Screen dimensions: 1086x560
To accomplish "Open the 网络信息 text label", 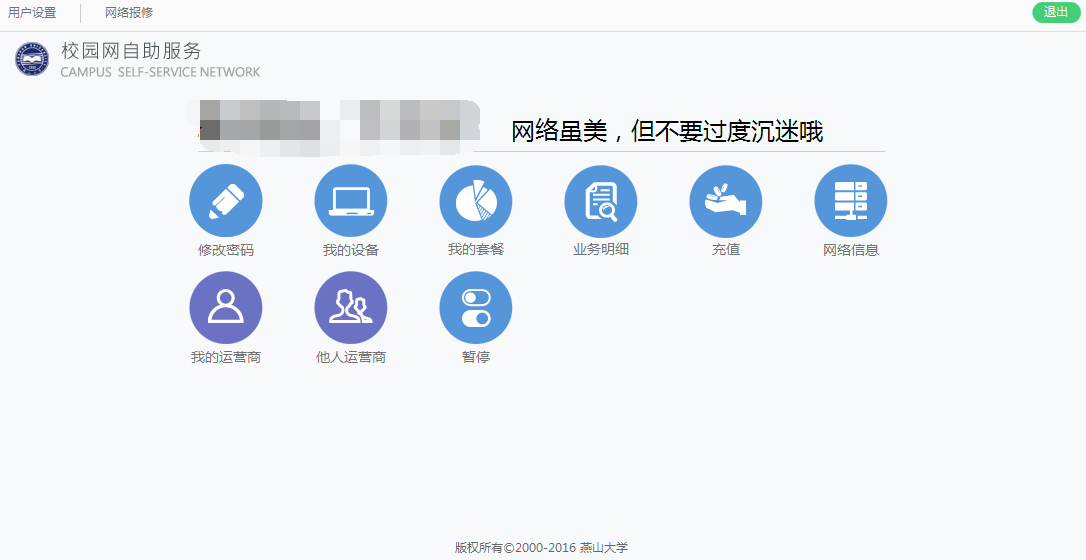I will click(x=851, y=250).
